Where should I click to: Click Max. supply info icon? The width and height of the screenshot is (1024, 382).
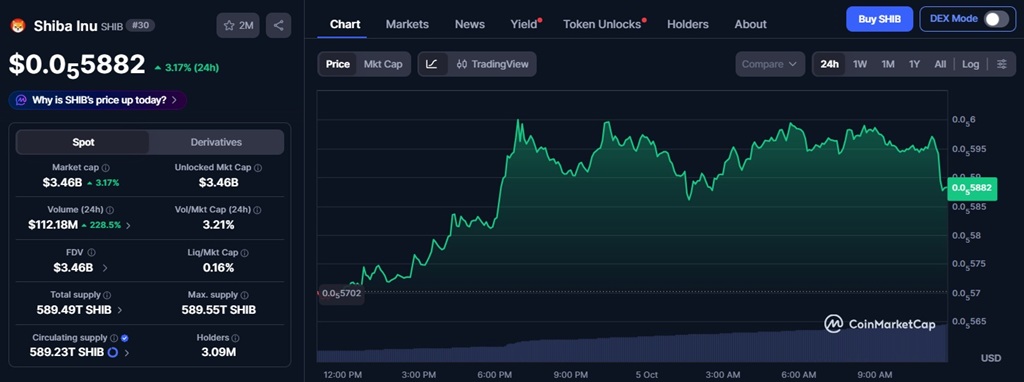pos(244,295)
